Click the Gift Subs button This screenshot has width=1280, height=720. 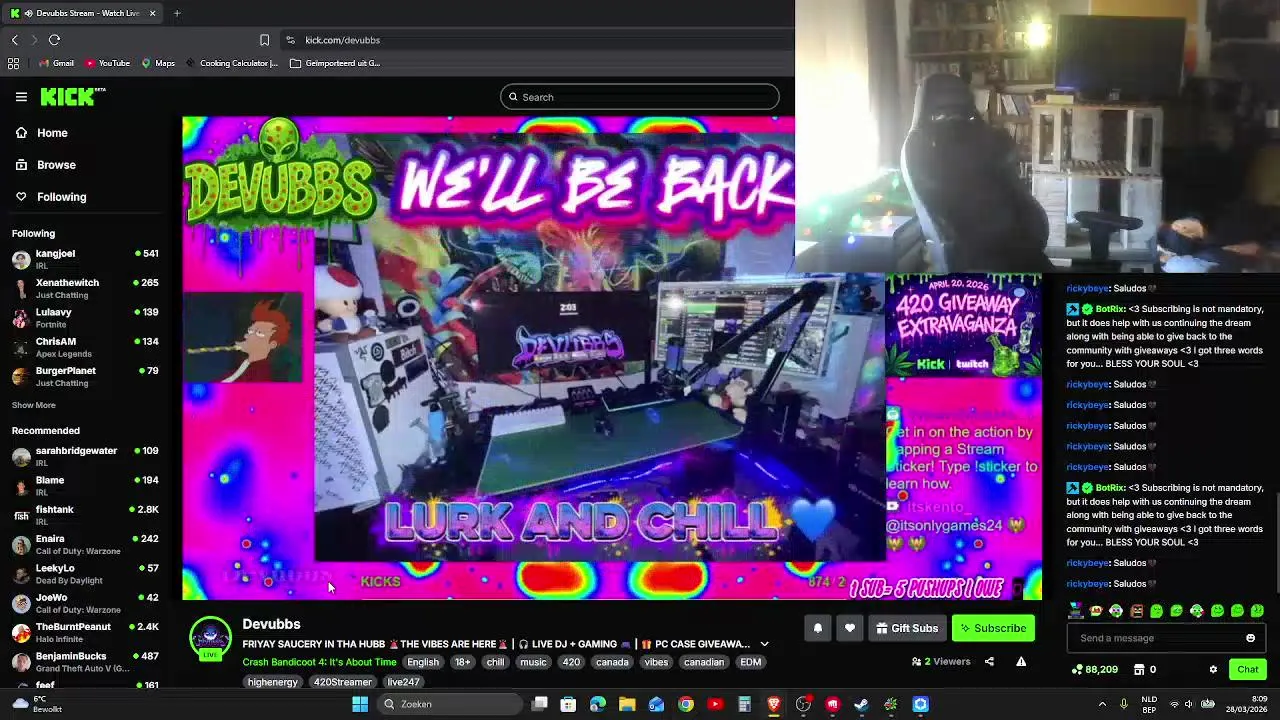point(907,628)
